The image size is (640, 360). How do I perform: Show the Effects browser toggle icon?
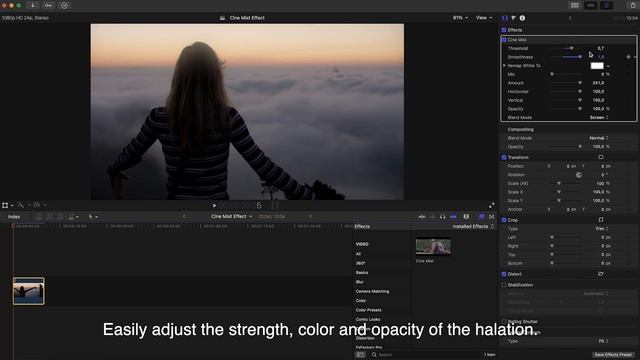482,217
